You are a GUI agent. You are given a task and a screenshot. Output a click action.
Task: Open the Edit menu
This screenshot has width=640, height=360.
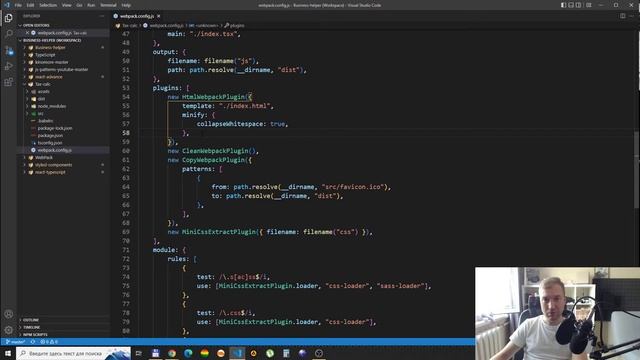[31, 5]
